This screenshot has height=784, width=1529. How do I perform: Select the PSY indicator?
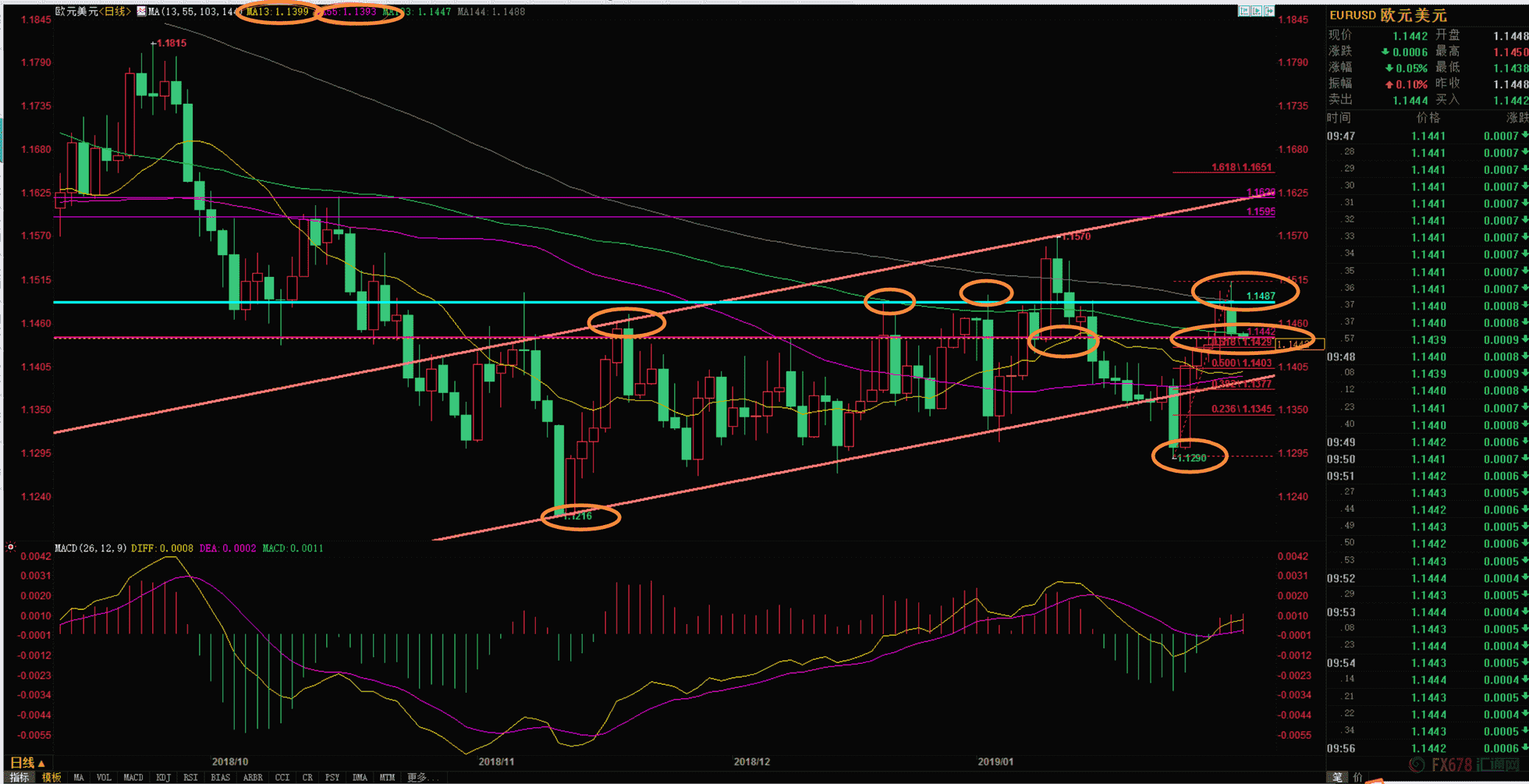[x=332, y=778]
